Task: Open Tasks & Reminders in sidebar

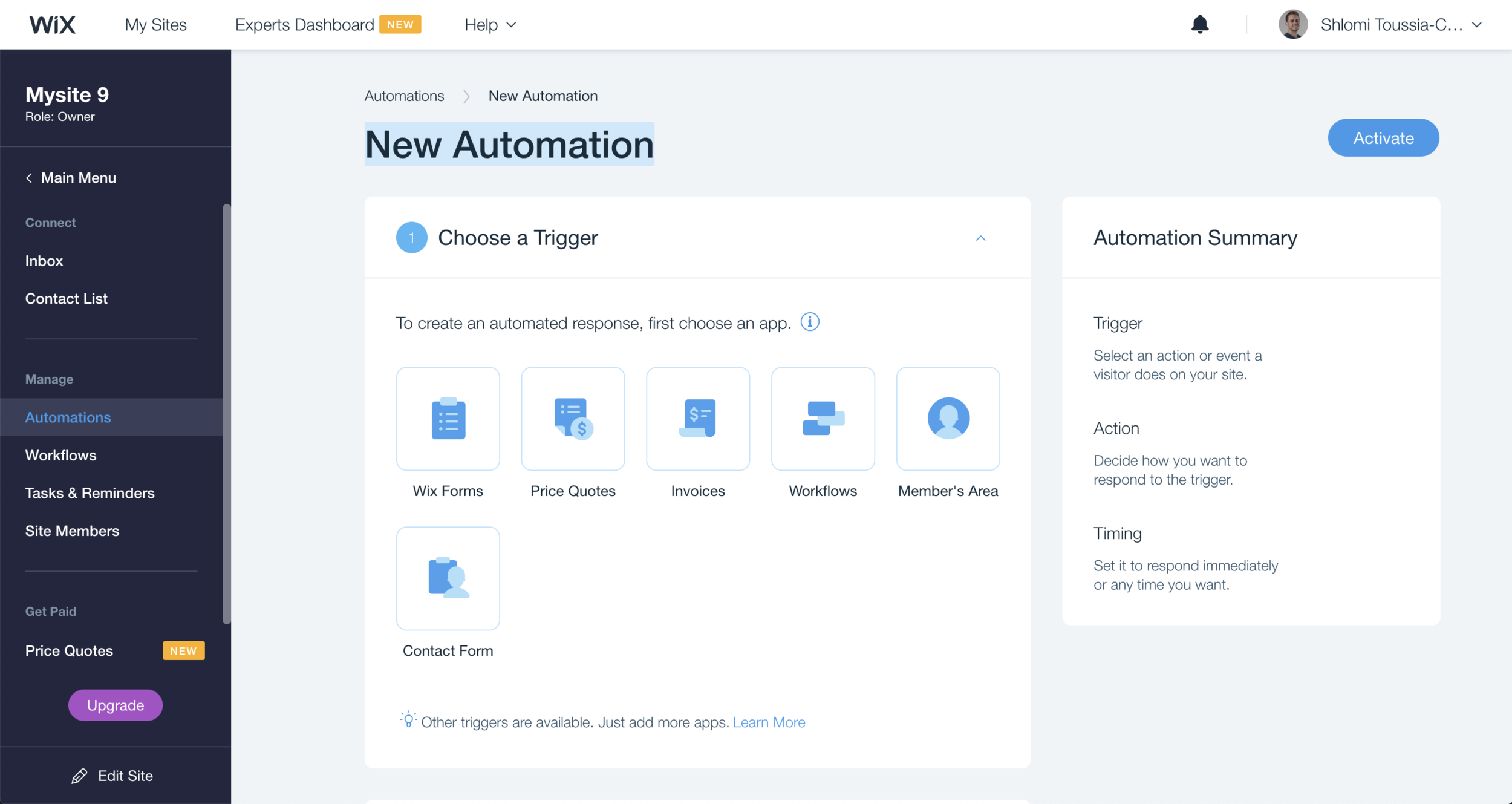Action: click(90, 493)
